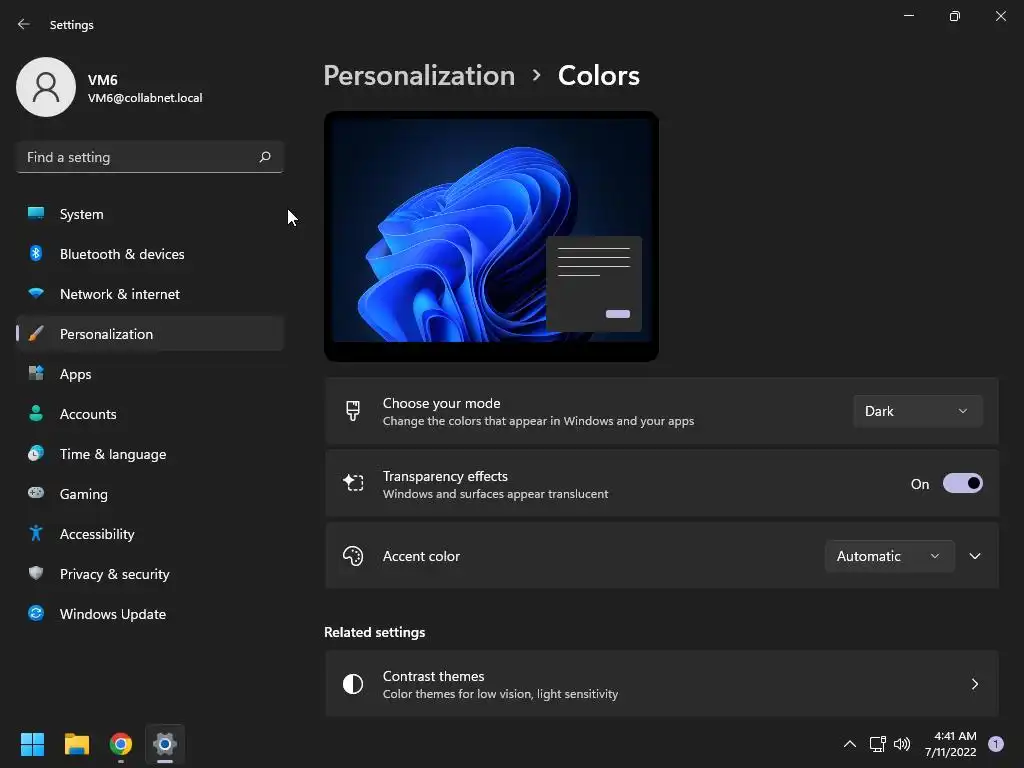
Task: Click the Accent color palette icon
Action: coord(353,556)
